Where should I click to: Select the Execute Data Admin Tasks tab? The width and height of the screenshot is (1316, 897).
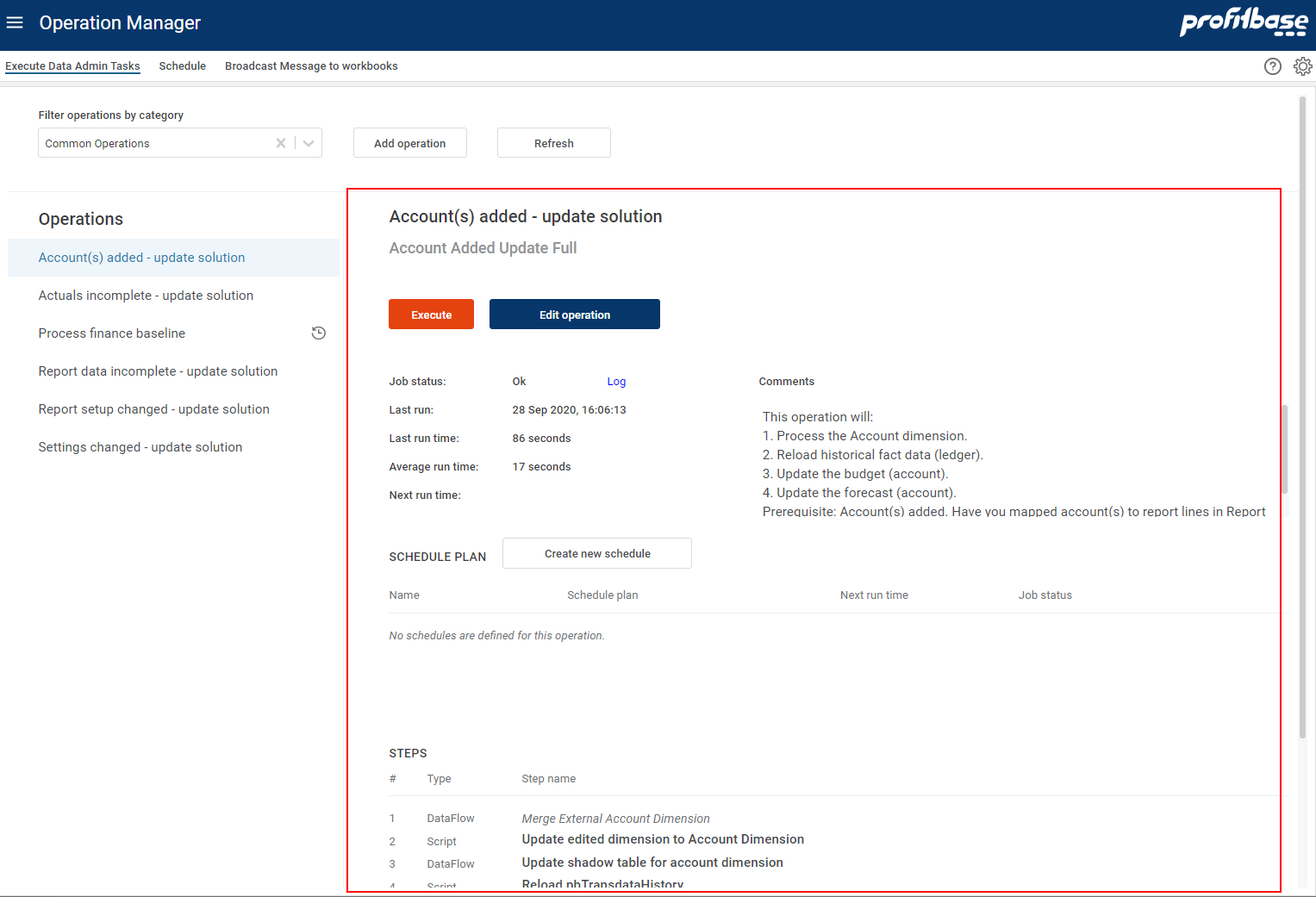pos(72,66)
